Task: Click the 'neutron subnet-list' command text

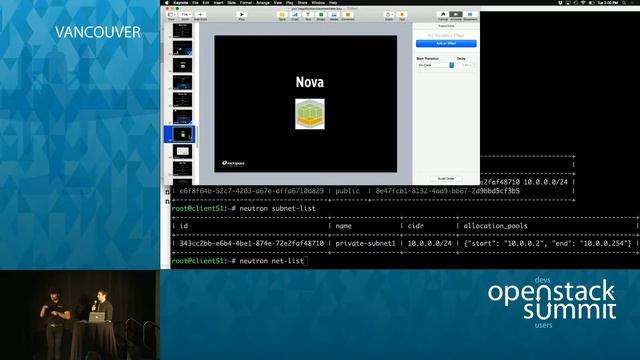Action: tap(277, 209)
